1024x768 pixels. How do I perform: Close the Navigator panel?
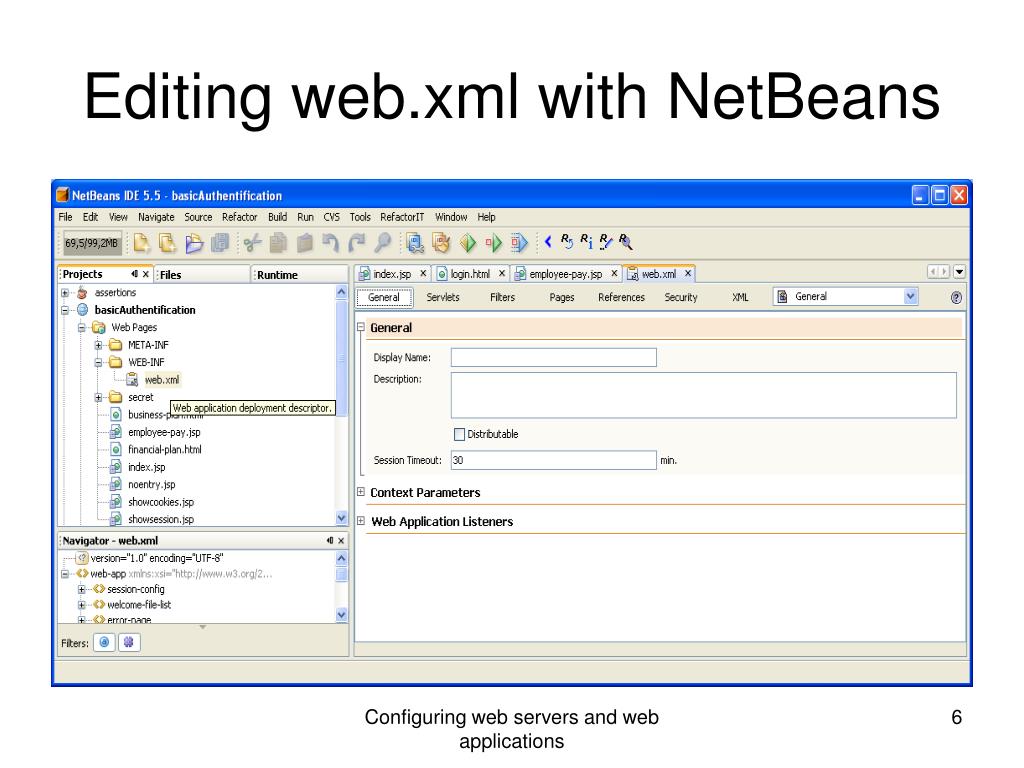341,541
